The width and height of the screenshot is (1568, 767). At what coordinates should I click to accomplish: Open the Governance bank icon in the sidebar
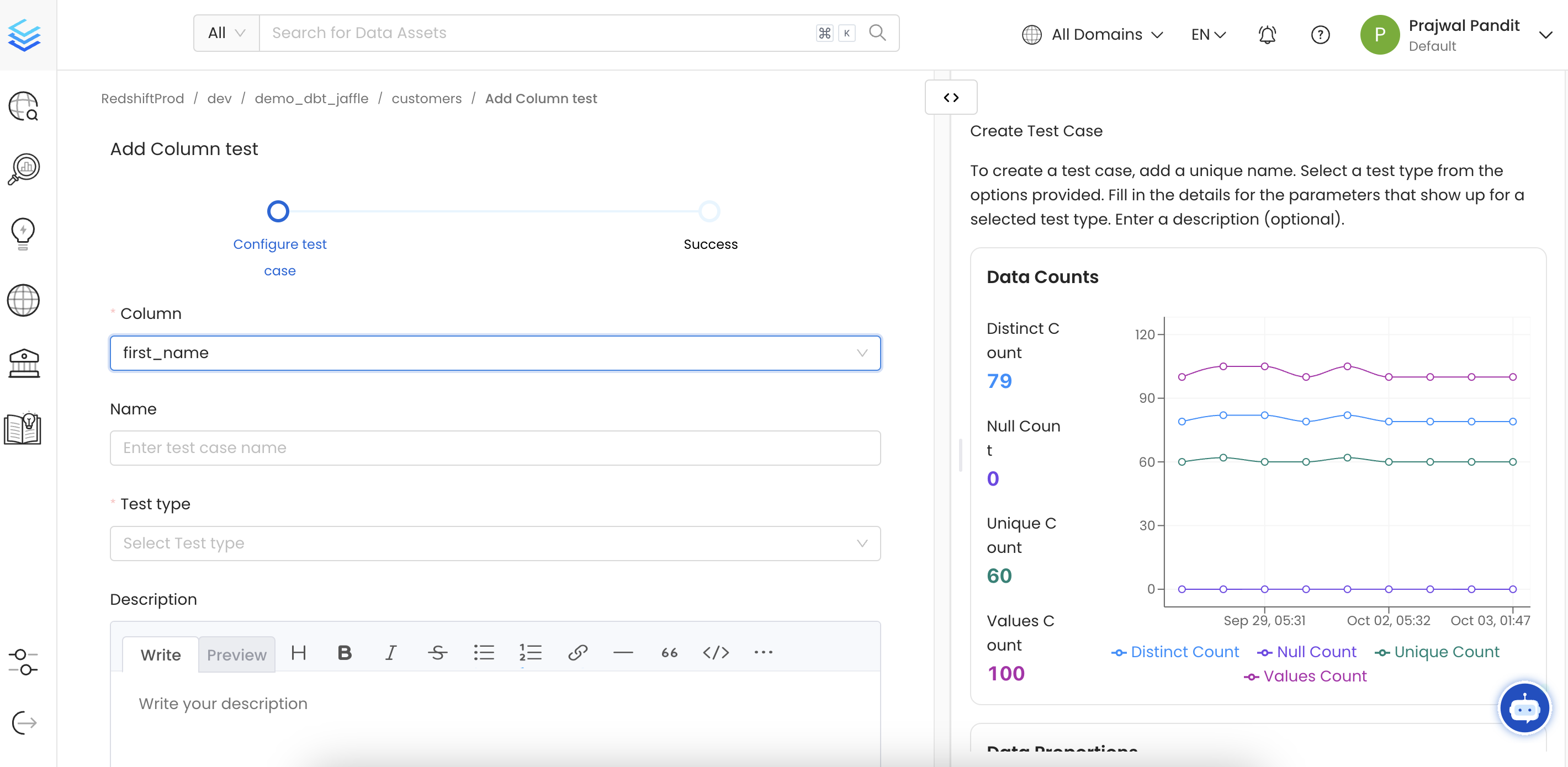pyautogui.click(x=23, y=363)
